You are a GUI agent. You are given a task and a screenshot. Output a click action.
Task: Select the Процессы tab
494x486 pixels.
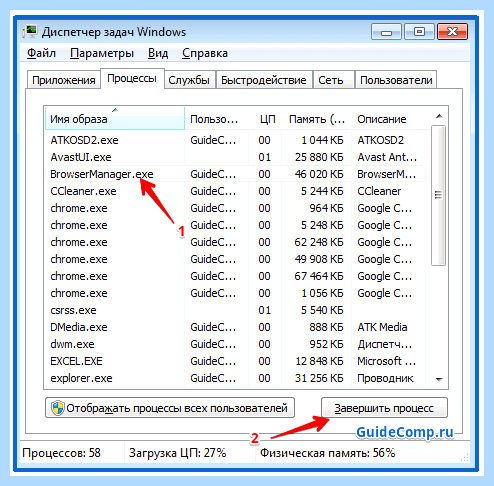[x=132, y=79]
